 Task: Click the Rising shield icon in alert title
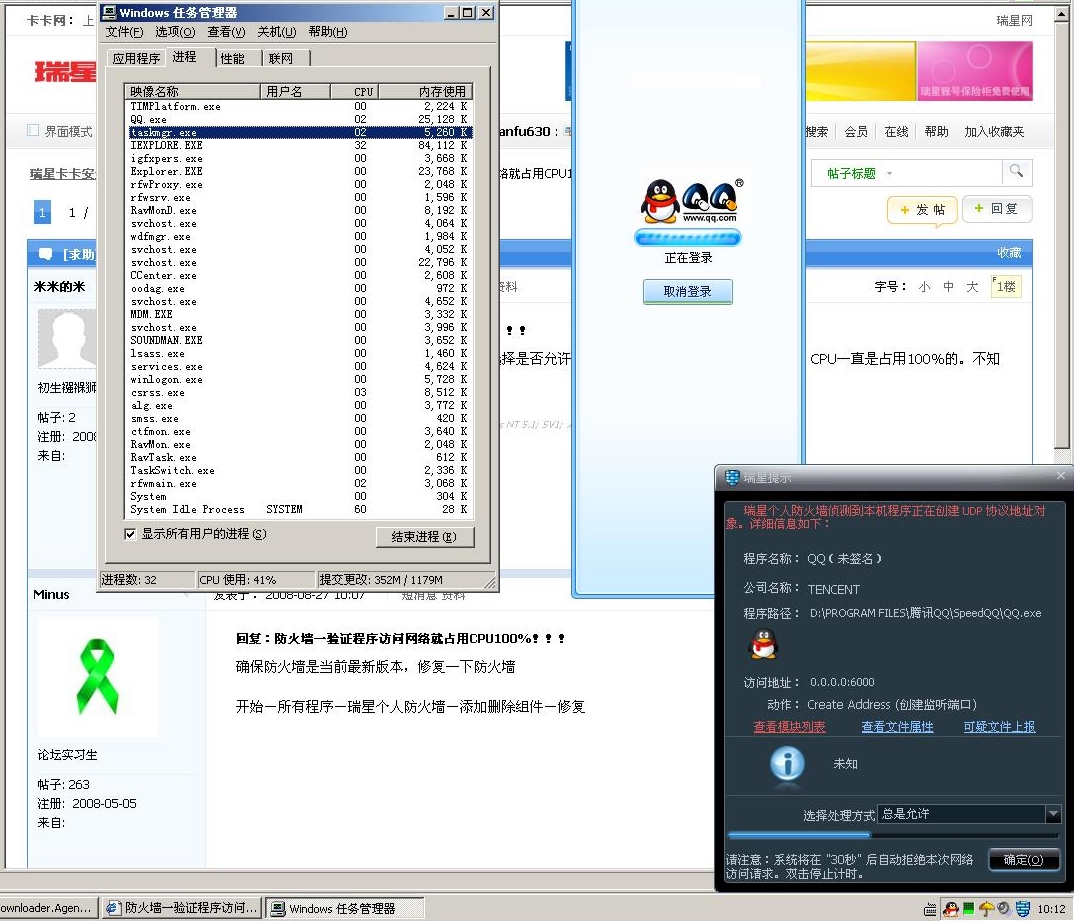coord(732,477)
